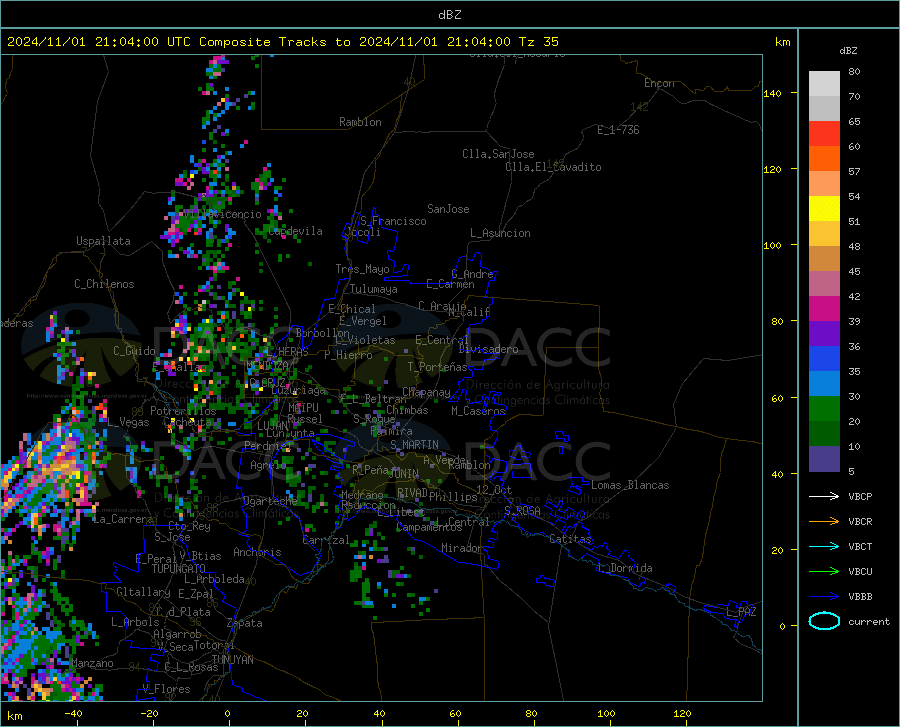Click the white VBCP arrow in legend
900x727 pixels.
click(824, 496)
